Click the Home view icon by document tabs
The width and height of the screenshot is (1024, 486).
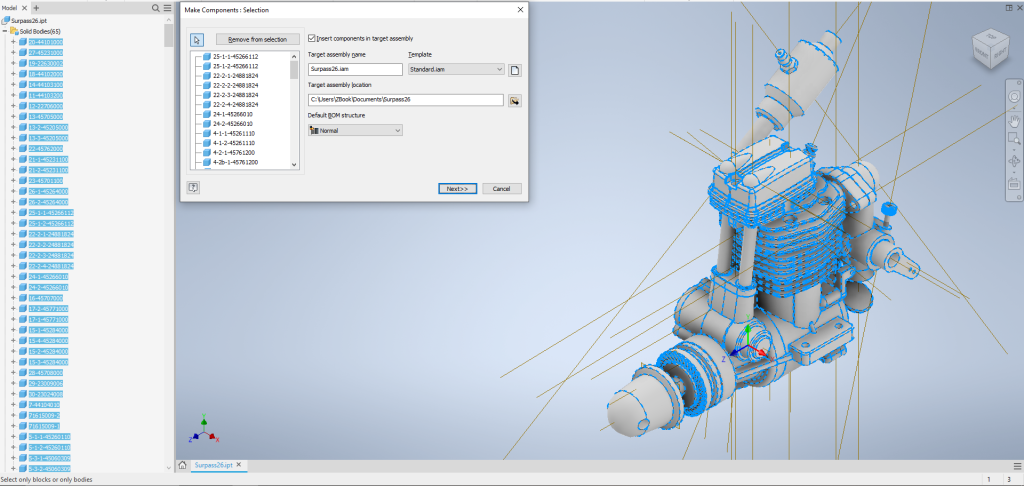click(182, 465)
